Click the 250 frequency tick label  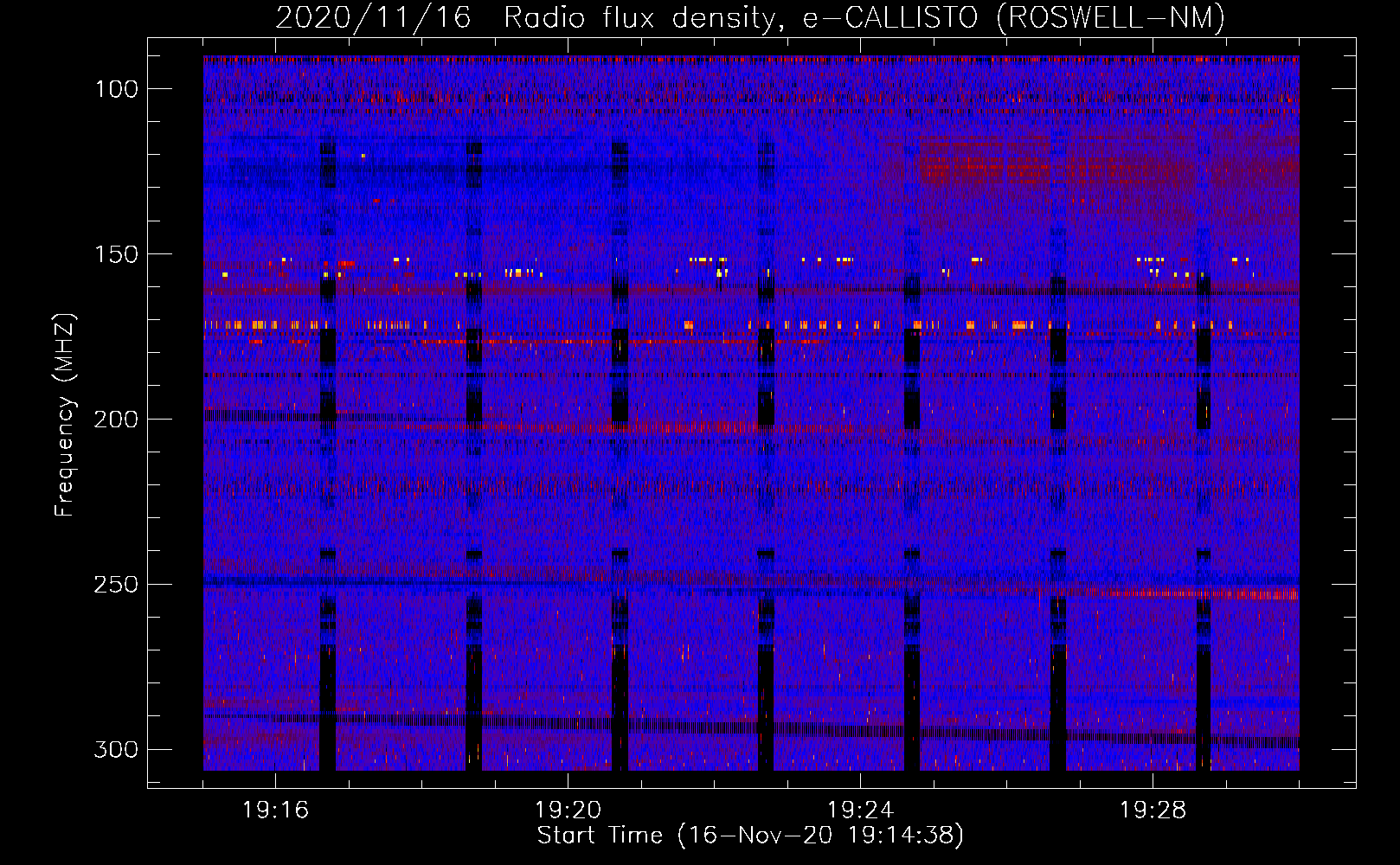click(x=116, y=585)
